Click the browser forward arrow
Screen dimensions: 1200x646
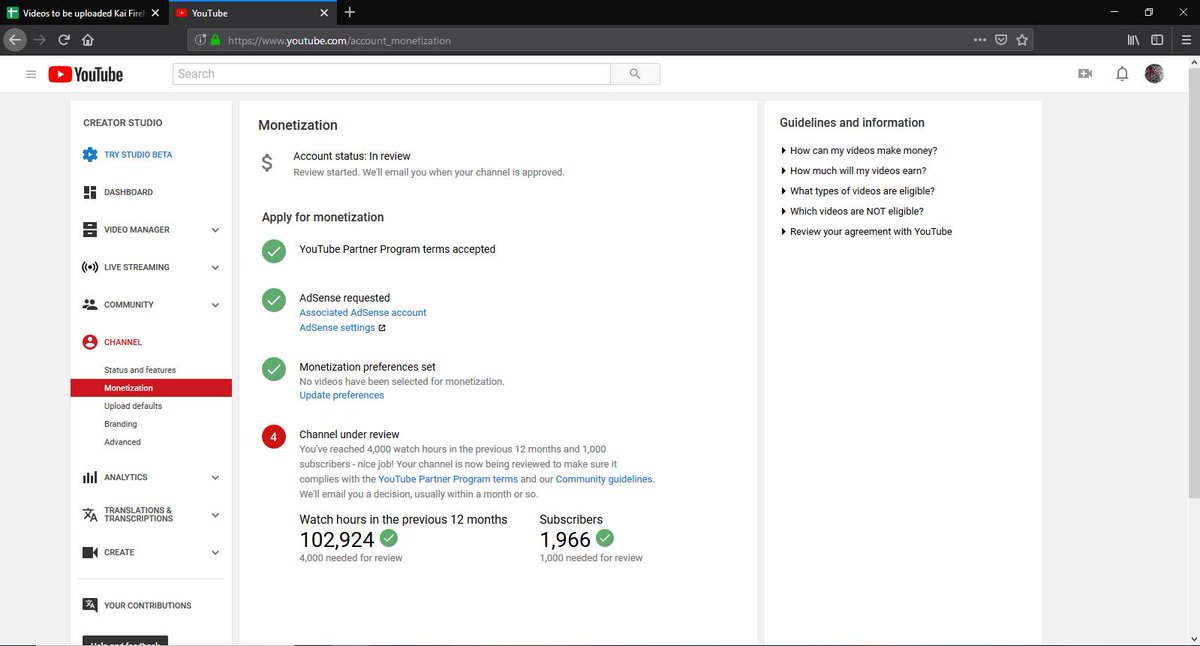tap(39, 40)
